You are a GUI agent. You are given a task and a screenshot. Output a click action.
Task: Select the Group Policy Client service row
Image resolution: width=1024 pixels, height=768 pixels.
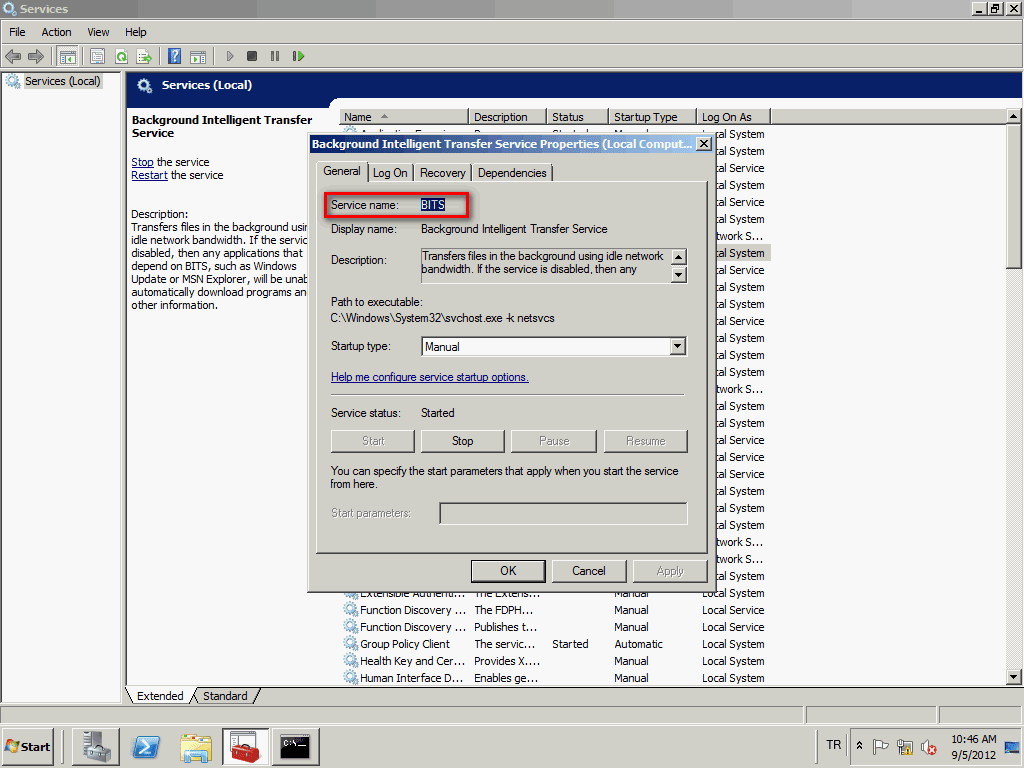555,644
